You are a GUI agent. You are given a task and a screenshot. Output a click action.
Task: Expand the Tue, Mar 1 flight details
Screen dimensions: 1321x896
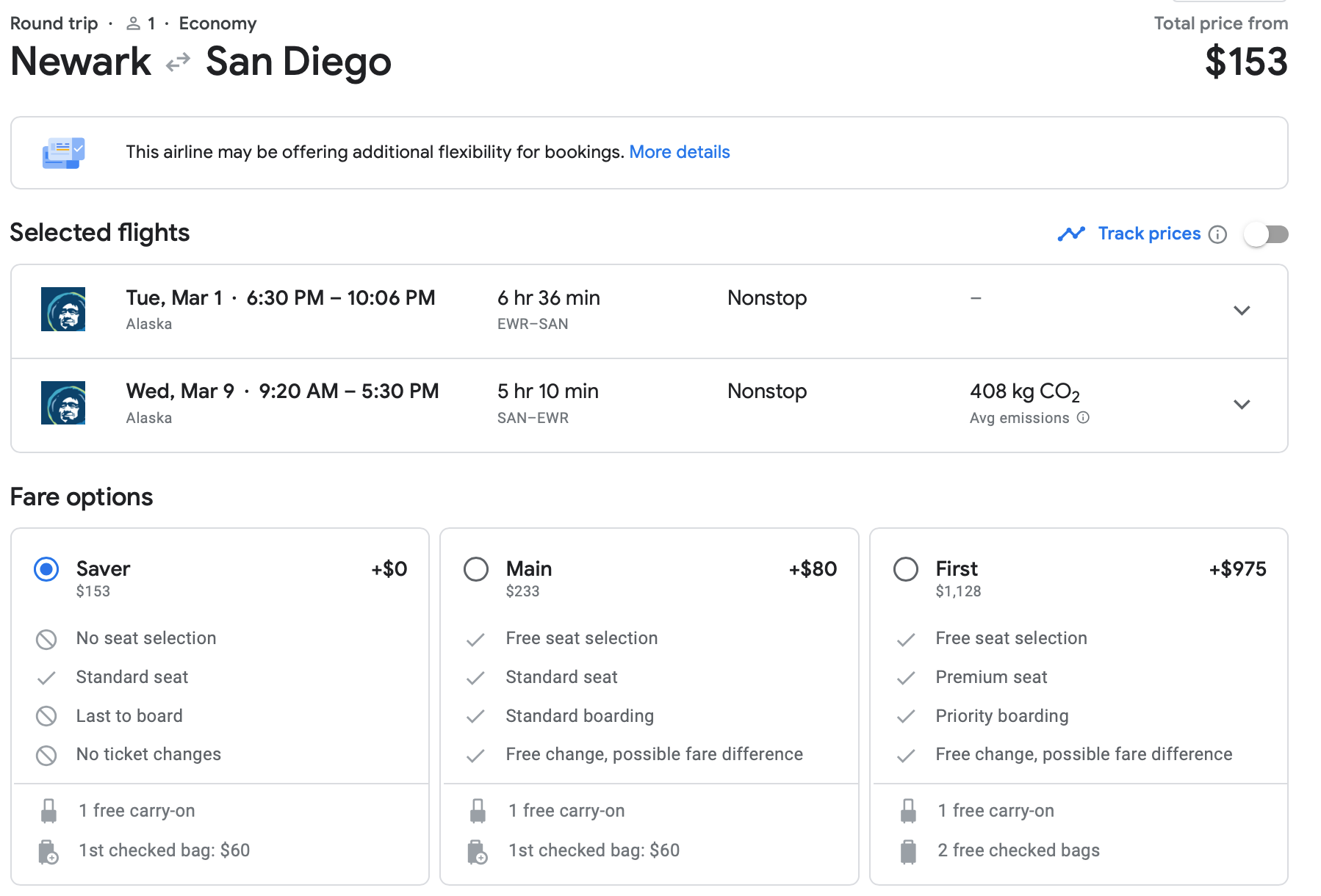[x=1242, y=311]
